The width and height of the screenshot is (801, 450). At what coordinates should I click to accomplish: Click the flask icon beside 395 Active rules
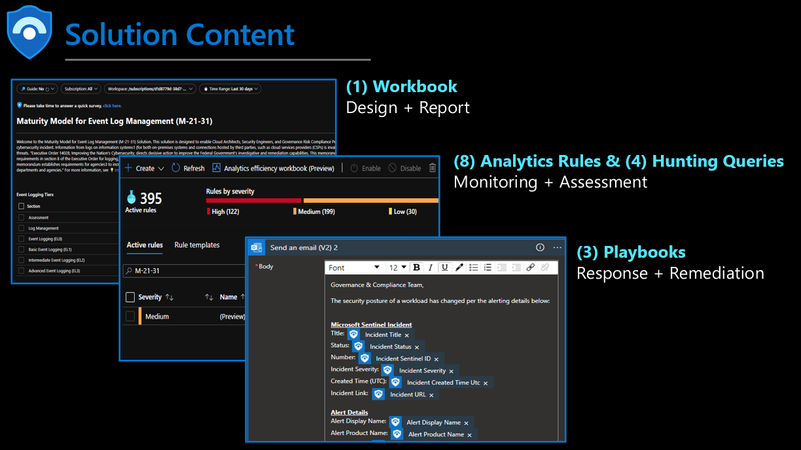click(131, 197)
